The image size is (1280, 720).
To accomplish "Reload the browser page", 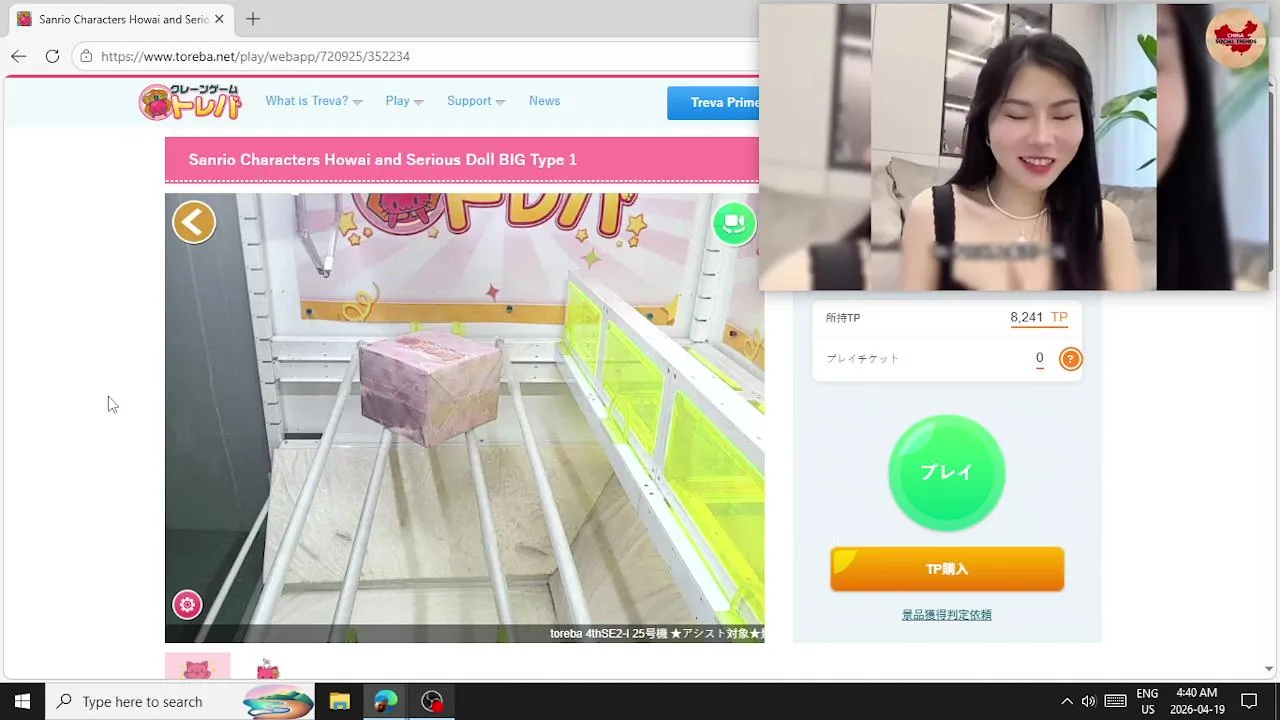I will tap(52, 56).
